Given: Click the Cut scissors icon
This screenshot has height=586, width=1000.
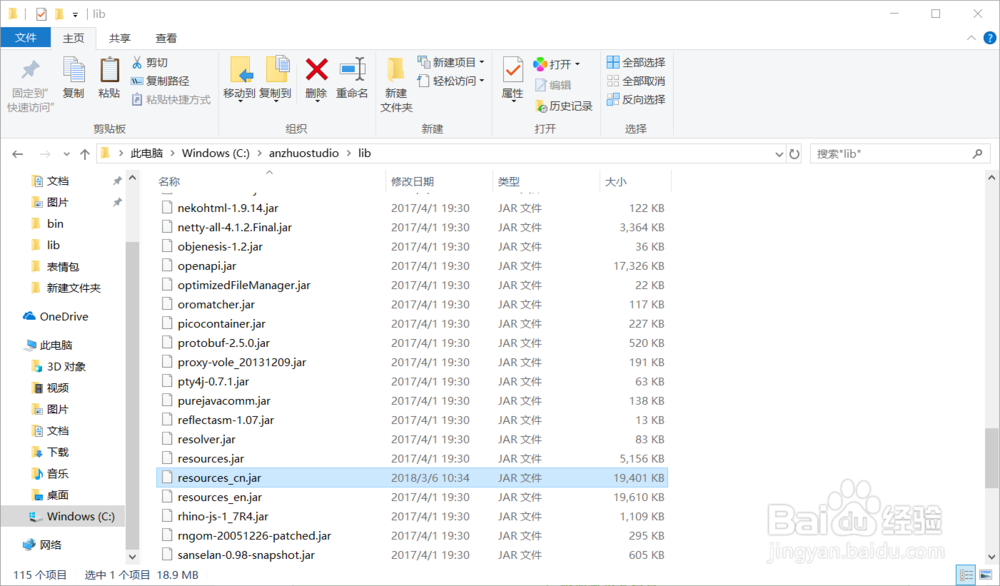Looking at the screenshot, I should click(136, 62).
